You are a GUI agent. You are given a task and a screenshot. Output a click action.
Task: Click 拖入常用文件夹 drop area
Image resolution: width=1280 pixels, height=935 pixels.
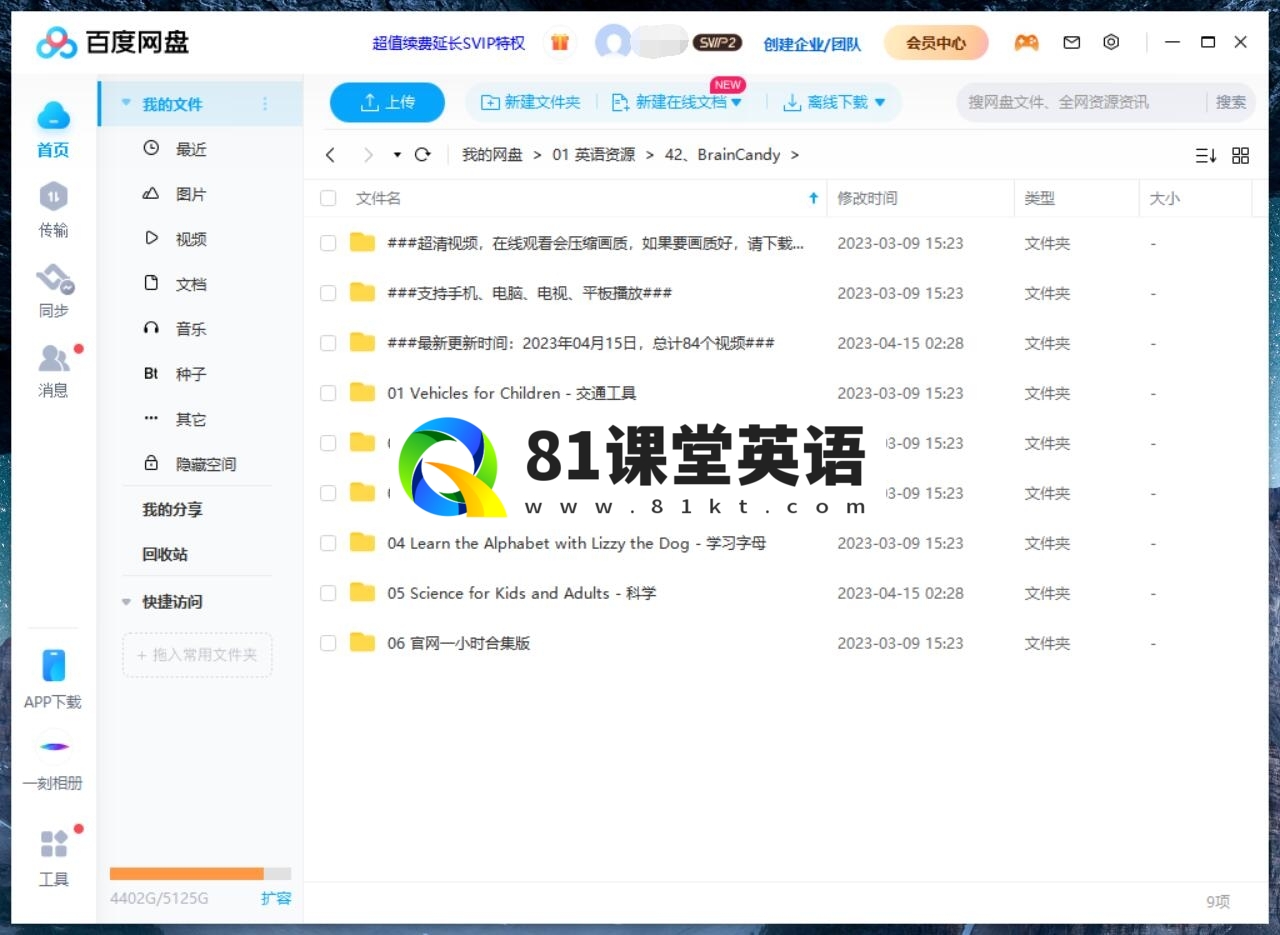click(x=197, y=655)
